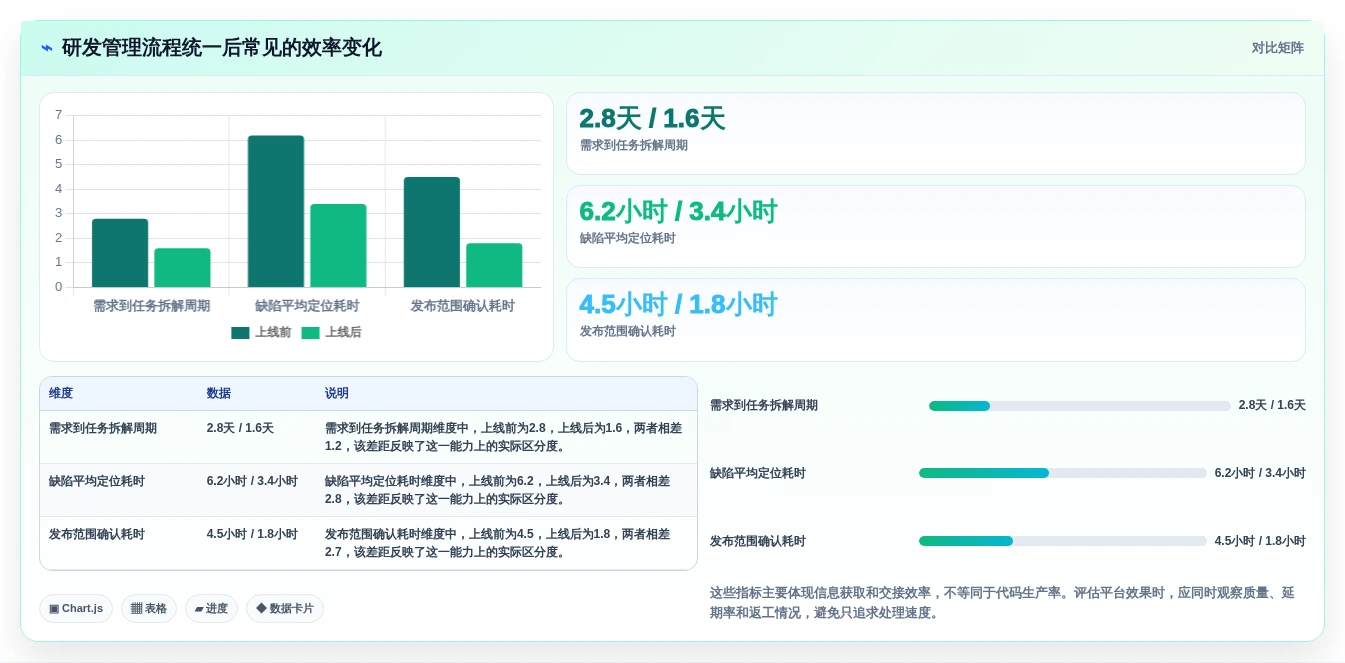1345x663 pixels.
Task: Click the description mentioning 两者相差1.2
Action: pyautogui.click(x=504, y=437)
